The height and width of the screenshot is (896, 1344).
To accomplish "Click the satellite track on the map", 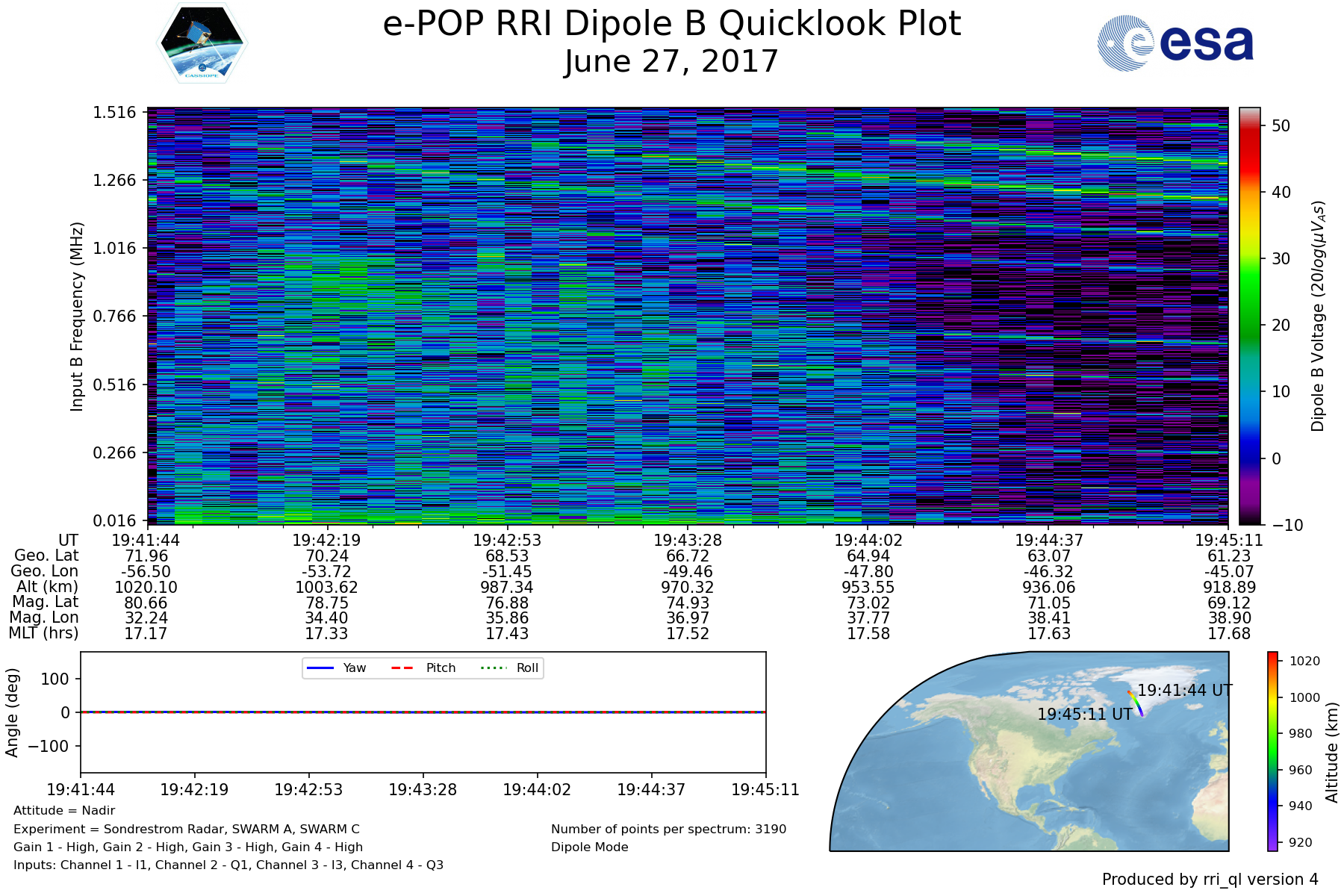I will click(1135, 703).
